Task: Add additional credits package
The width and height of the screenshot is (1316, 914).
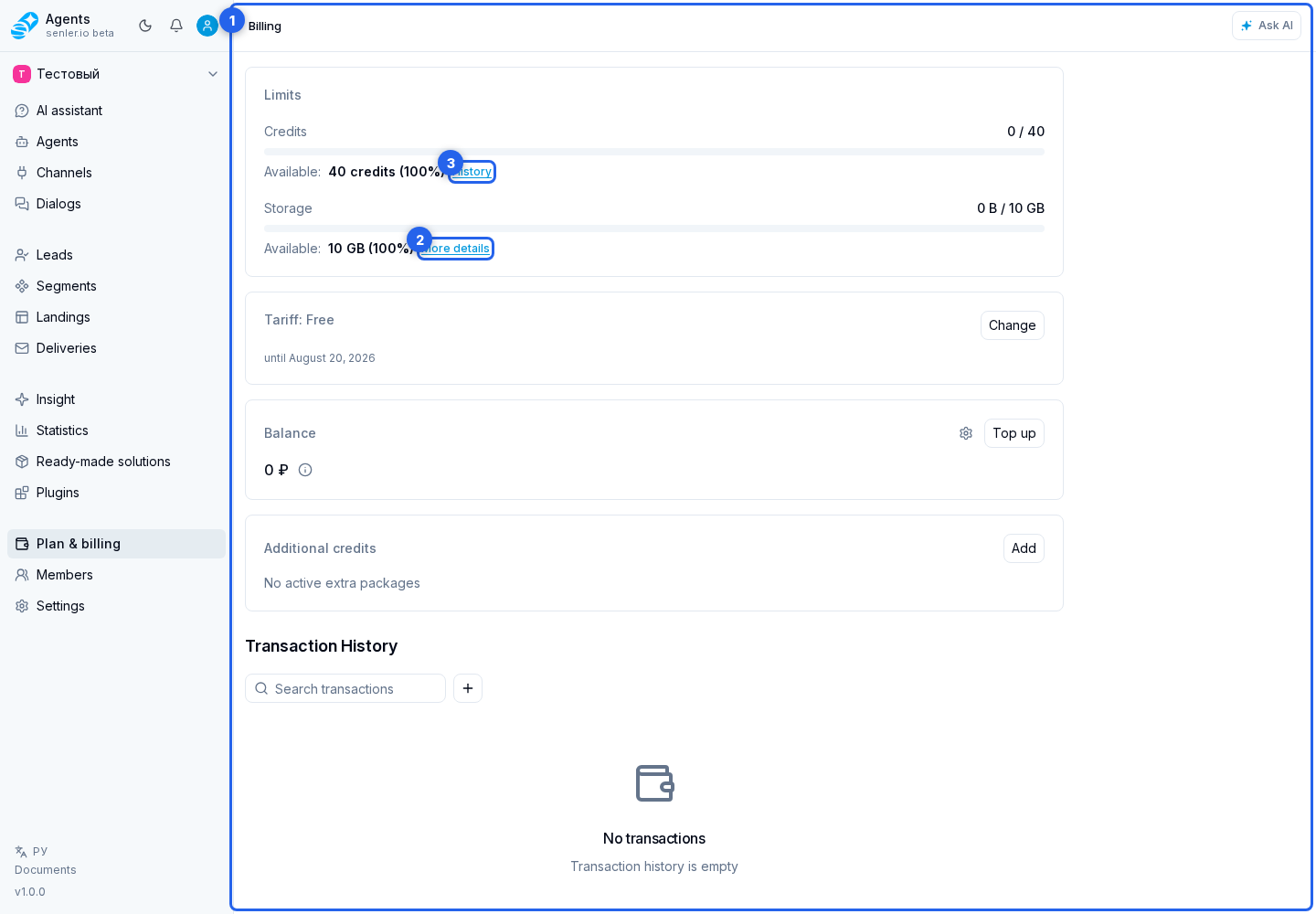Action: [x=1024, y=548]
